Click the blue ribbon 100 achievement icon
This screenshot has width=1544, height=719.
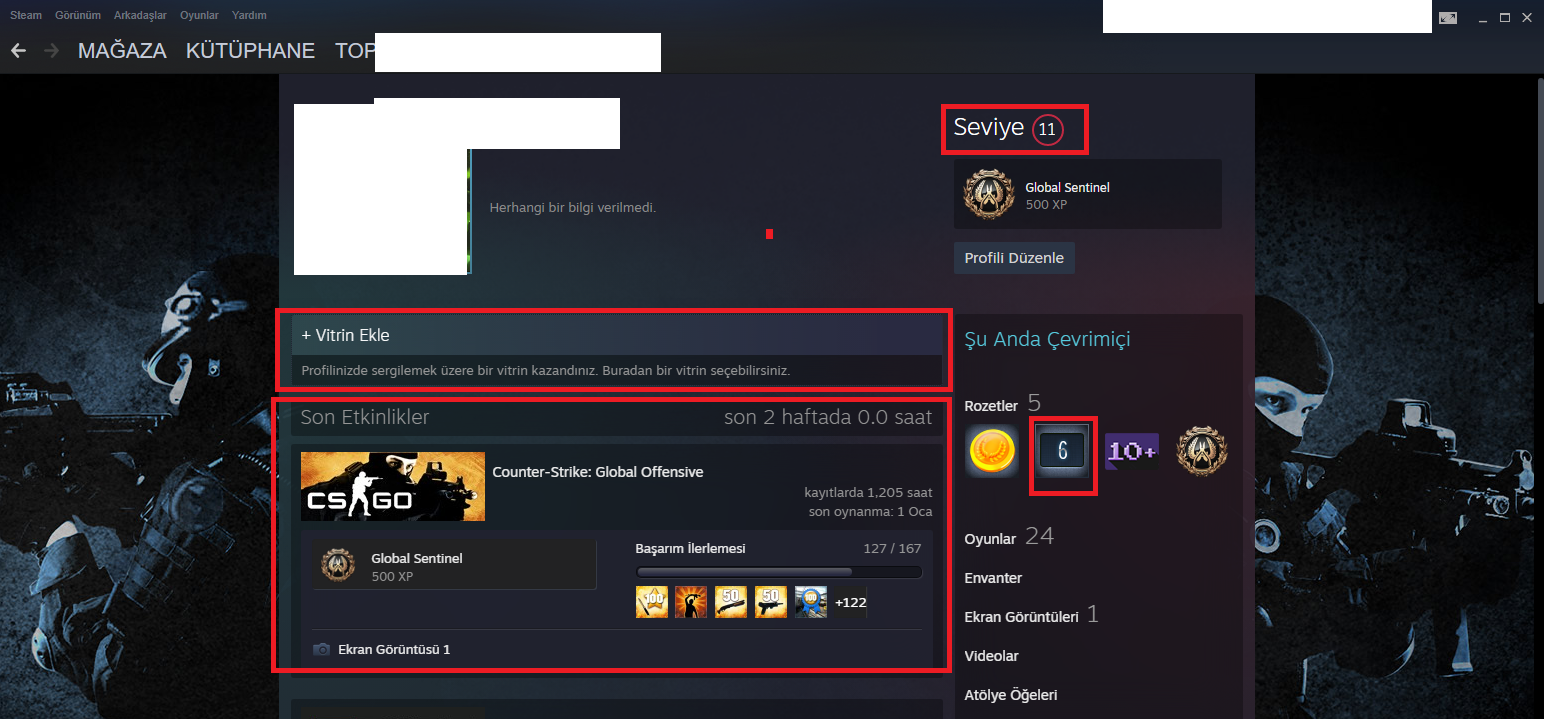[x=810, y=601]
